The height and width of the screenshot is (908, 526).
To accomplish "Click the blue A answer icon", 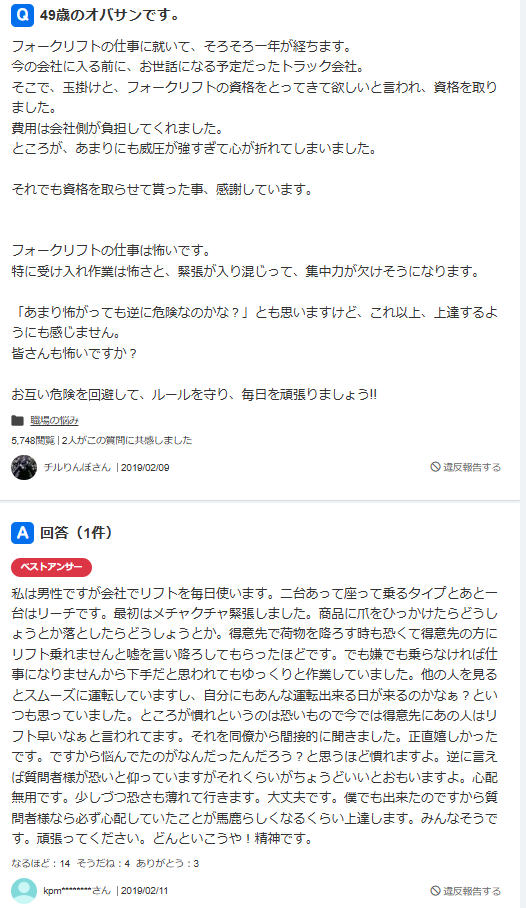I will pyautogui.click(x=23, y=532).
